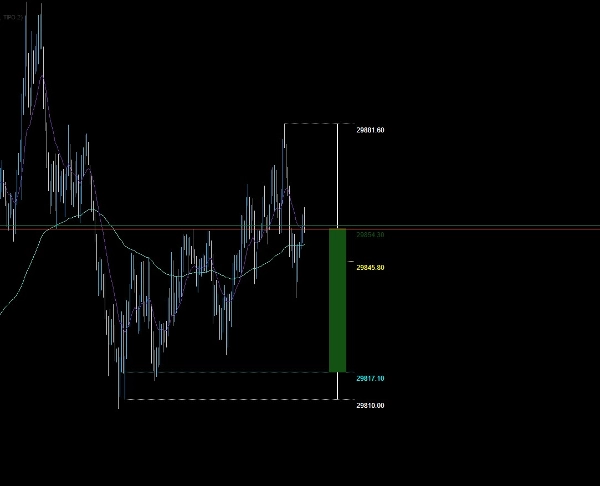Viewport: 600px width, 486px height.
Task: Click the green 29854.30 price label
Action: 370,235
